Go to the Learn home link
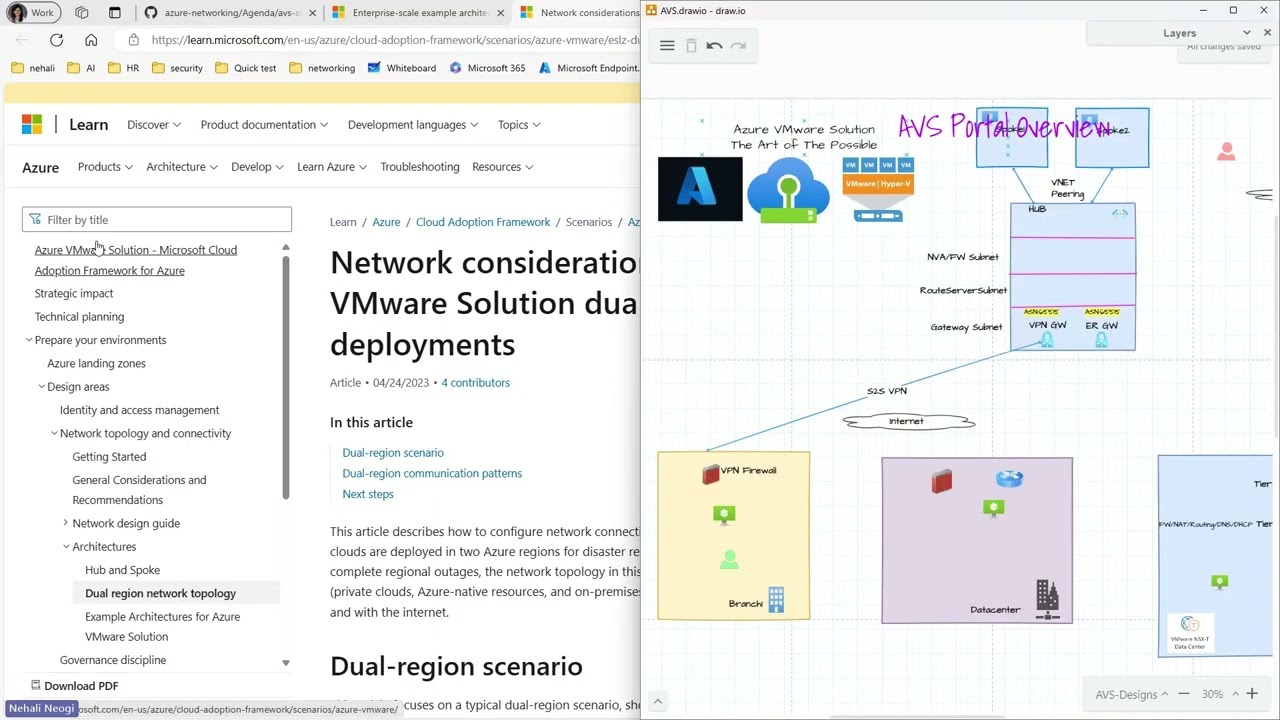Viewport: 1280px width, 720px height. point(88,125)
